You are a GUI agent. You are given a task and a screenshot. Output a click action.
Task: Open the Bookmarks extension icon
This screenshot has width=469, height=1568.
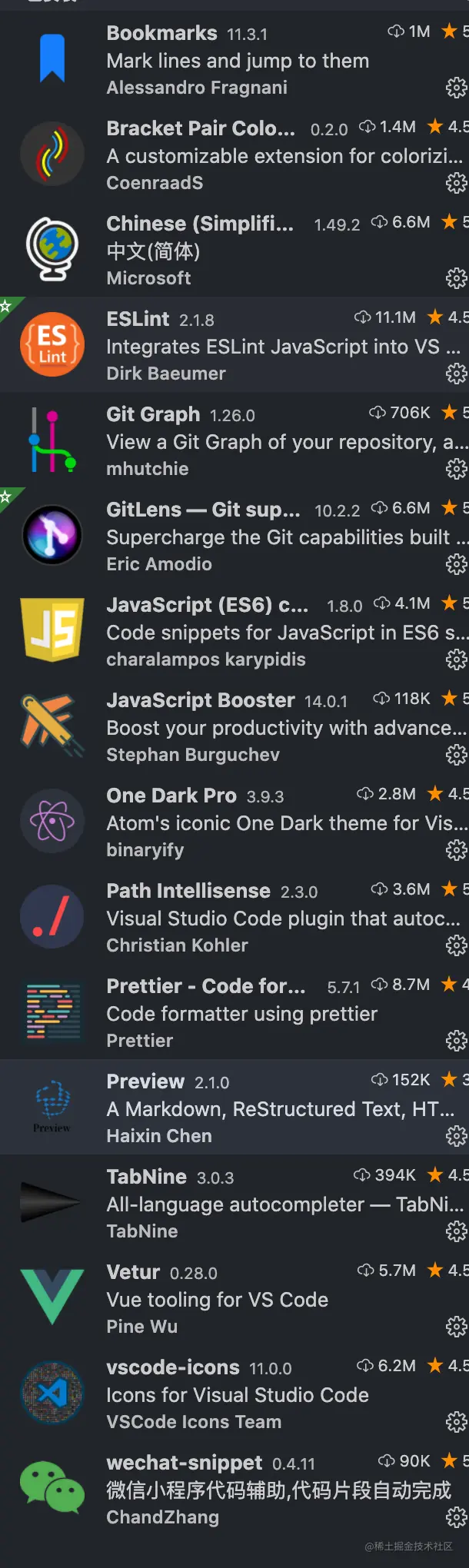click(52, 58)
